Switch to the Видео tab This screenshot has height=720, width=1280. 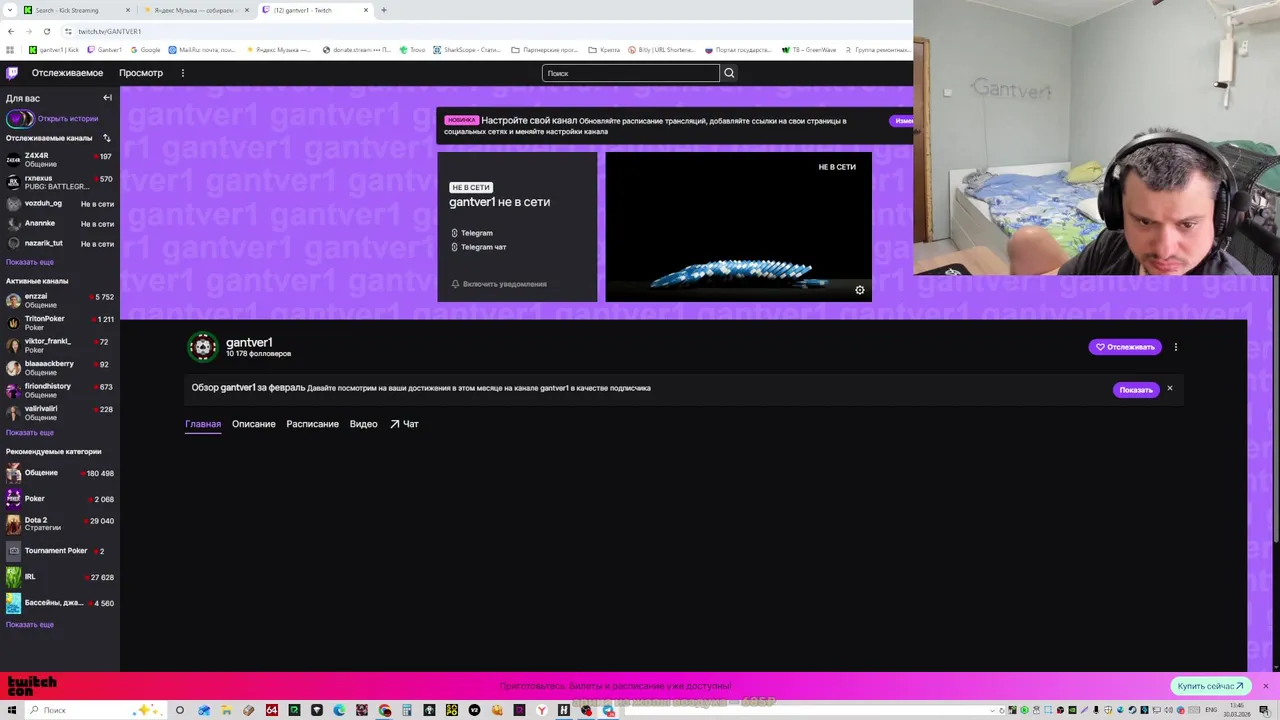tap(364, 424)
